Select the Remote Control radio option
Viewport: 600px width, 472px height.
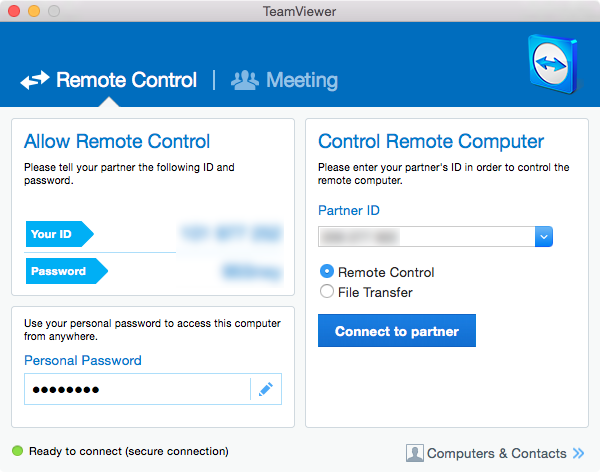pyautogui.click(x=326, y=272)
